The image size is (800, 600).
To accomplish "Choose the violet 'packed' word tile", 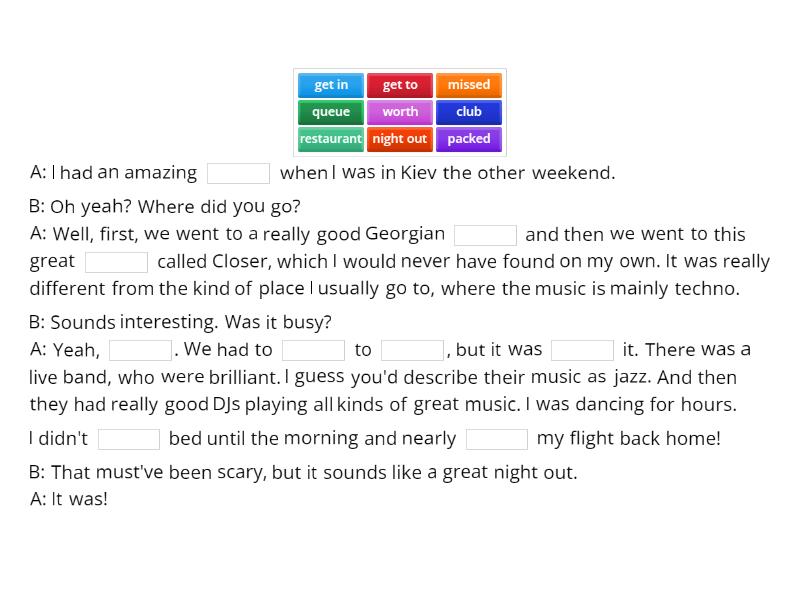I will click(x=468, y=139).
